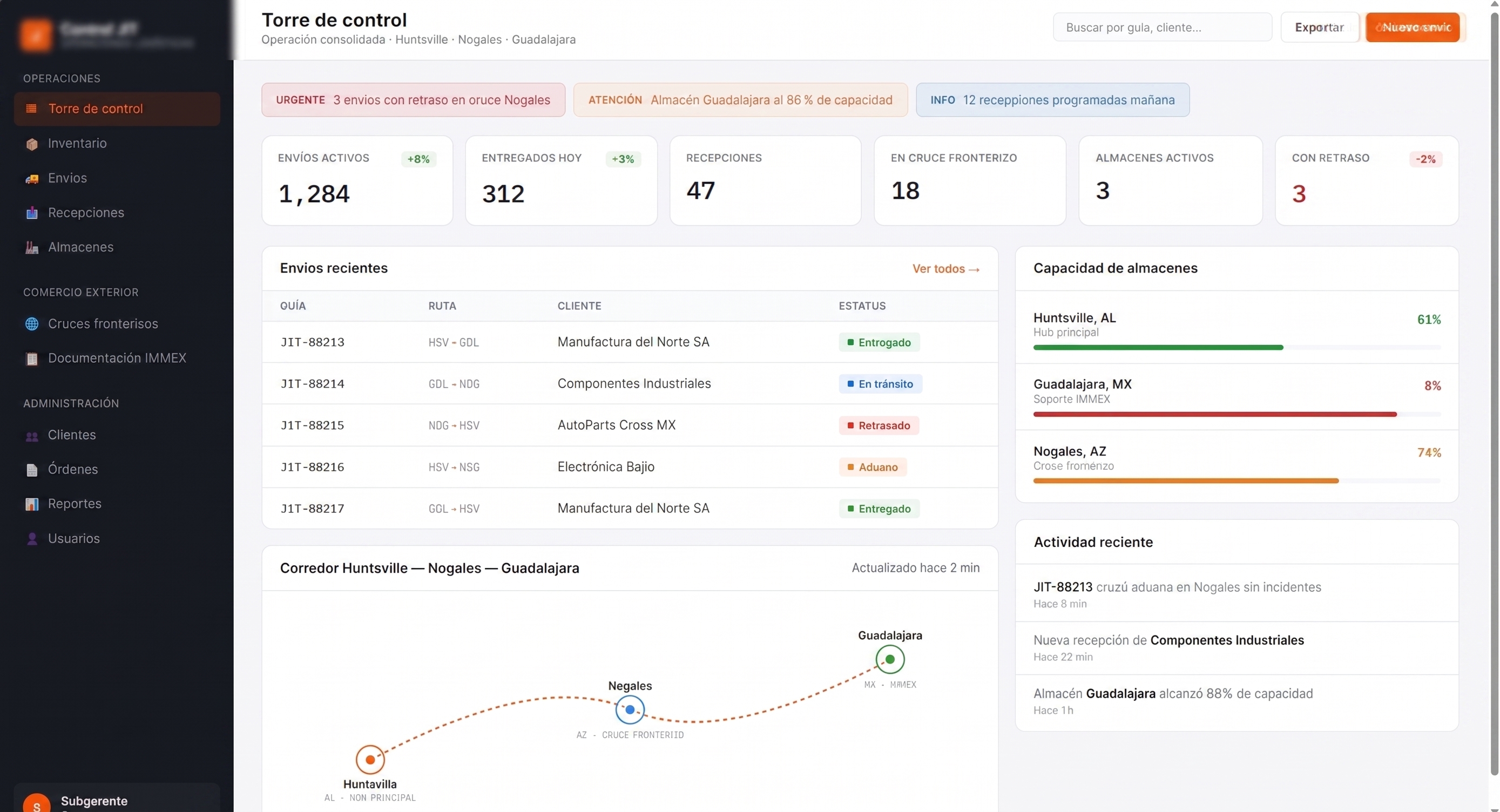Image resolution: width=1500 pixels, height=812 pixels.
Task: Click client name Electrónica Bajío
Action: pyautogui.click(x=606, y=467)
